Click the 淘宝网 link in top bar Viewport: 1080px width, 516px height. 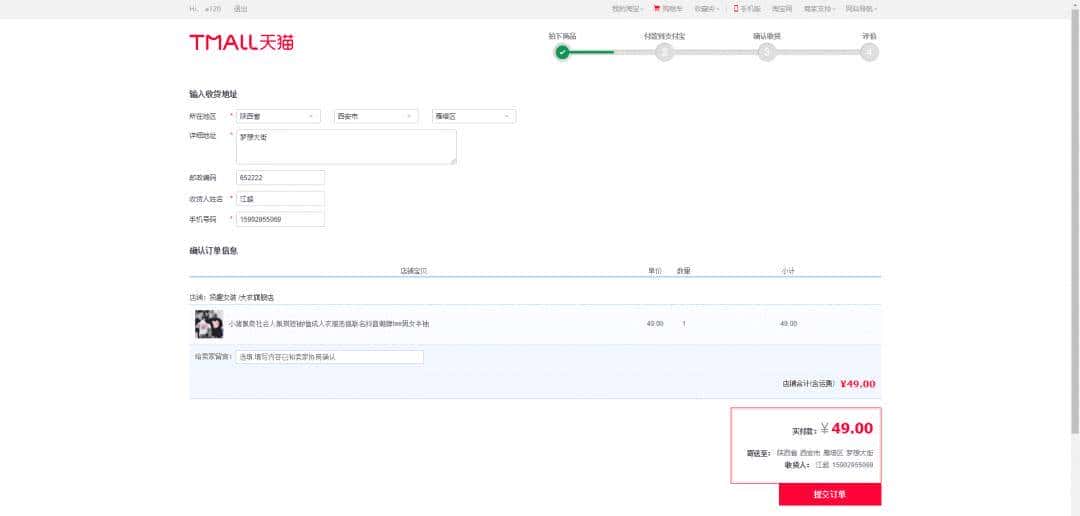click(x=782, y=9)
